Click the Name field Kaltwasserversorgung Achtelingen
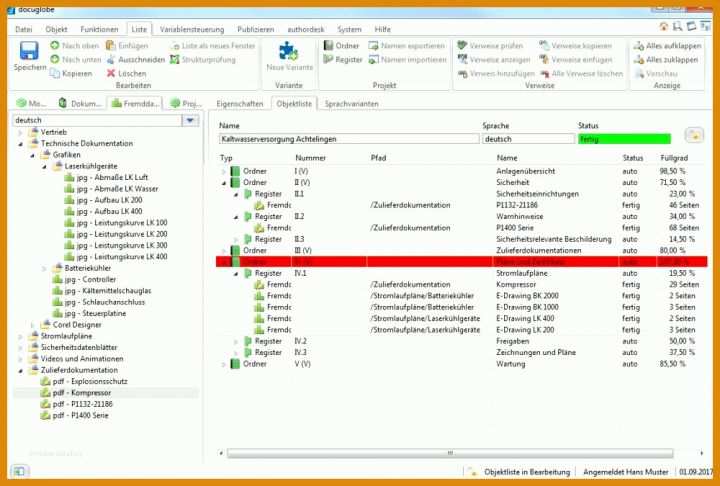The height and width of the screenshot is (486, 720). [349, 139]
